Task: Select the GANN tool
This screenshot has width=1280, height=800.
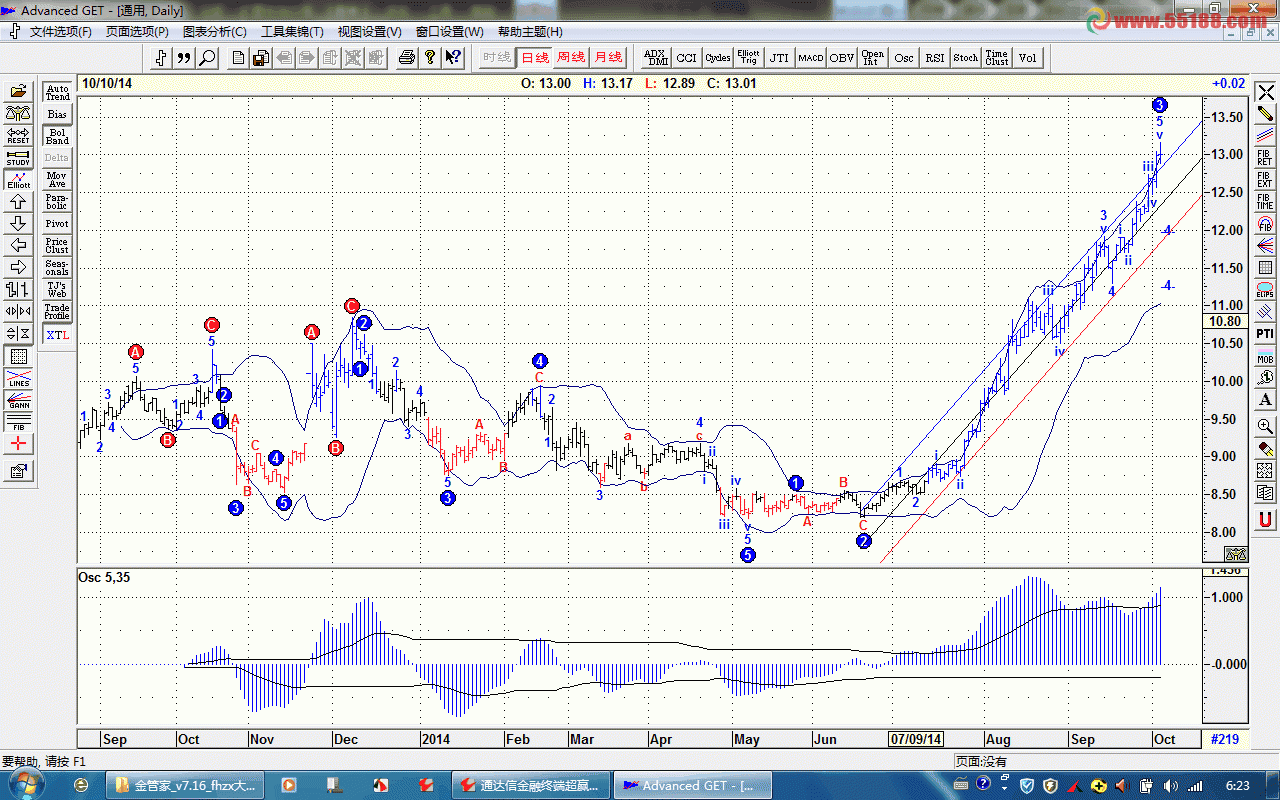Action: (18, 400)
